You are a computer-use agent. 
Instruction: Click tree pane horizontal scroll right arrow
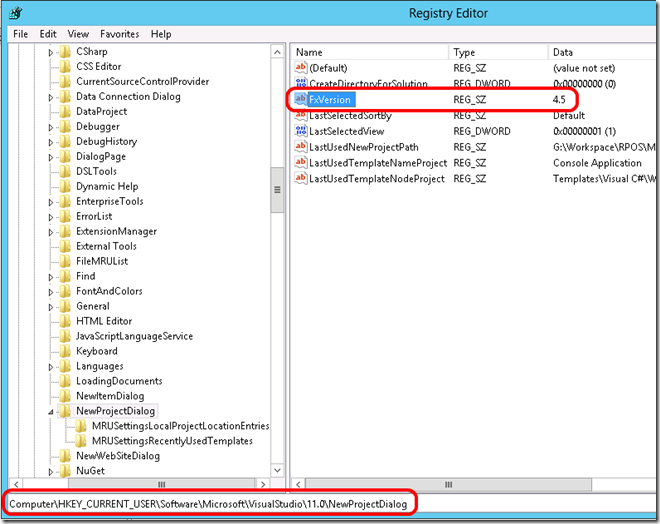click(x=263, y=484)
